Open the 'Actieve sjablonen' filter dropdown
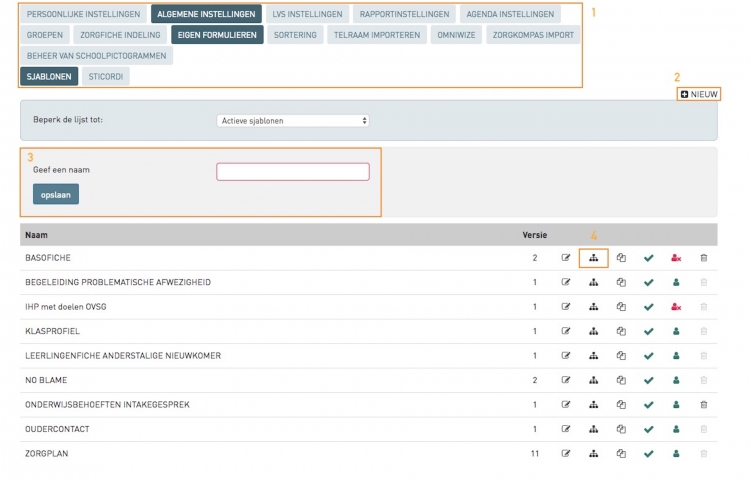The height and width of the screenshot is (481, 750). tap(293, 121)
